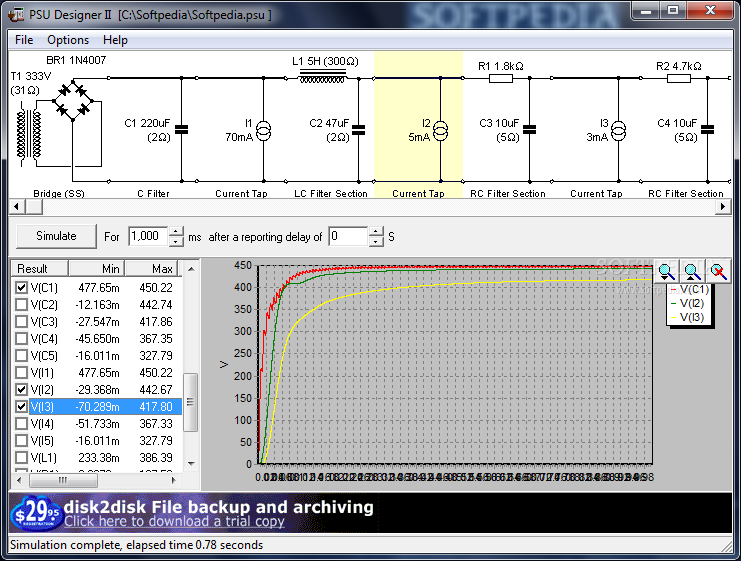The image size is (741, 561).
Task: Uncheck the V(C1) result checkbox
Action: tap(21, 287)
